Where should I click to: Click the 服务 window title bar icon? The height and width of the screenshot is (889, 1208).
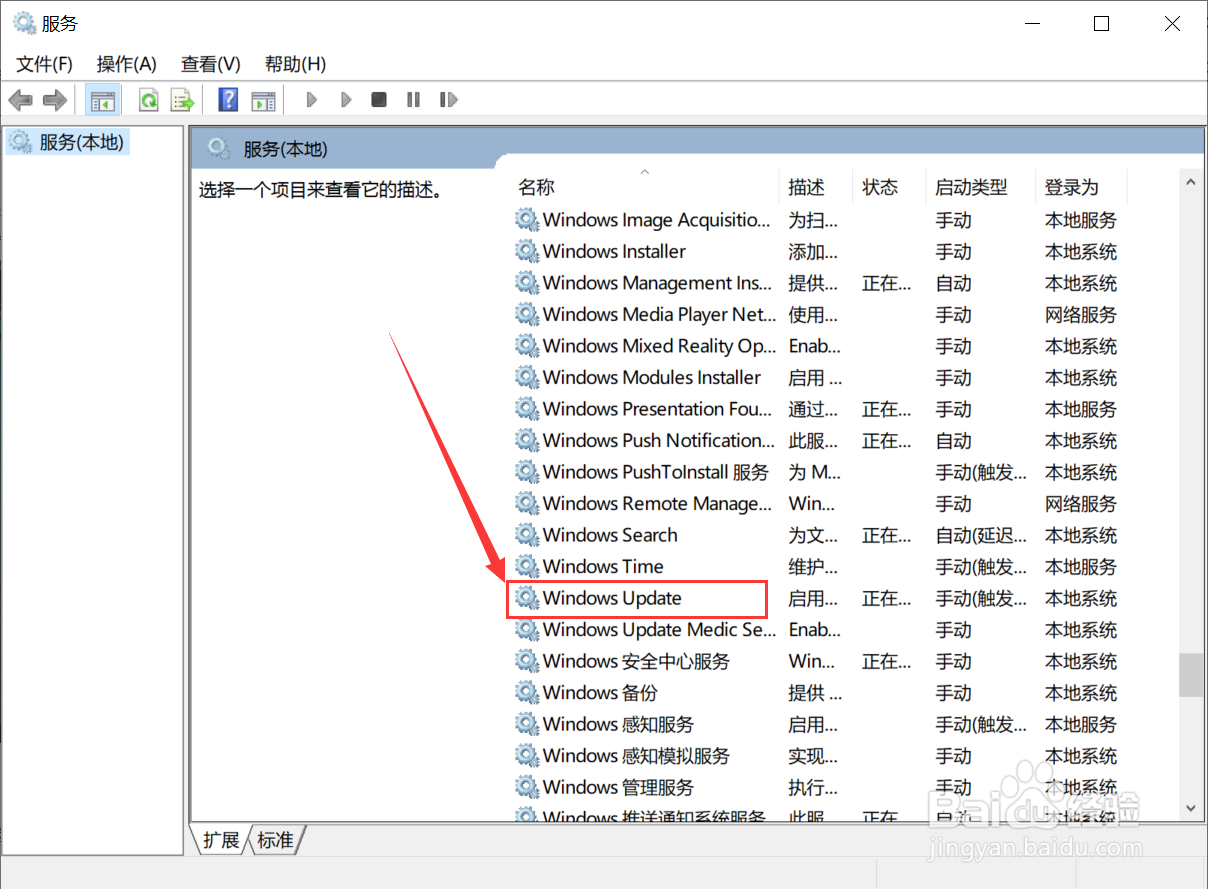pos(24,23)
